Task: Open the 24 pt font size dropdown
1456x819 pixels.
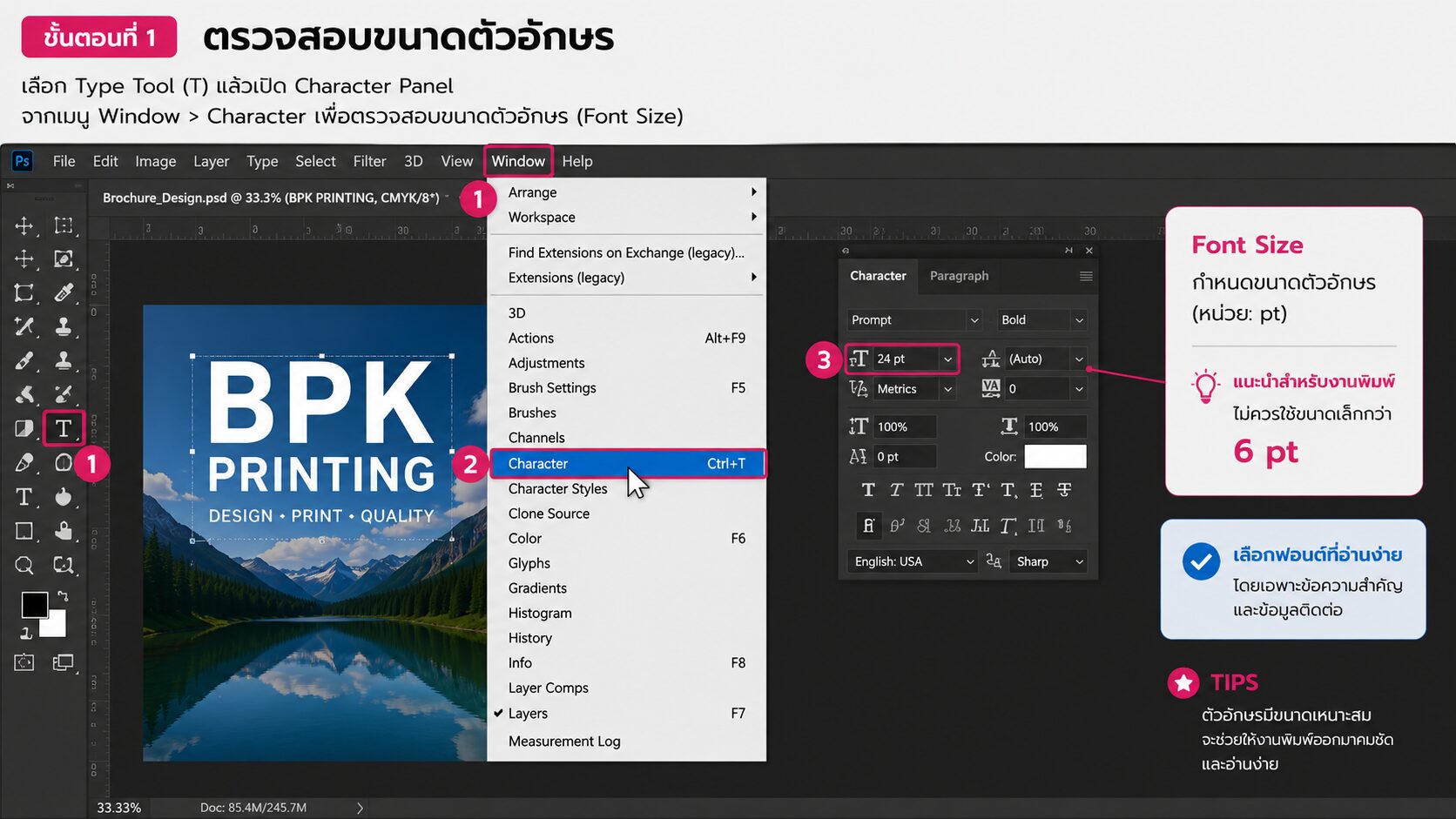Action: [x=947, y=359]
